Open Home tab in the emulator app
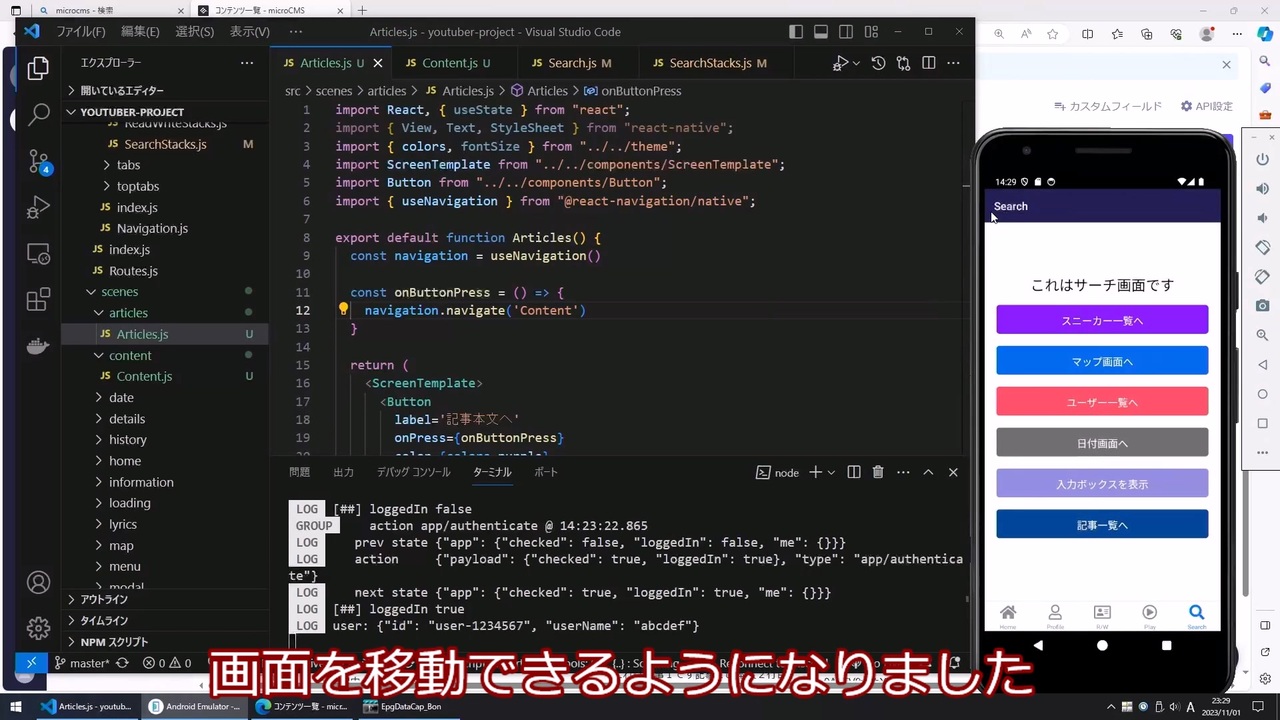This screenshot has height=720, width=1280. pyautogui.click(x=1008, y=612)
